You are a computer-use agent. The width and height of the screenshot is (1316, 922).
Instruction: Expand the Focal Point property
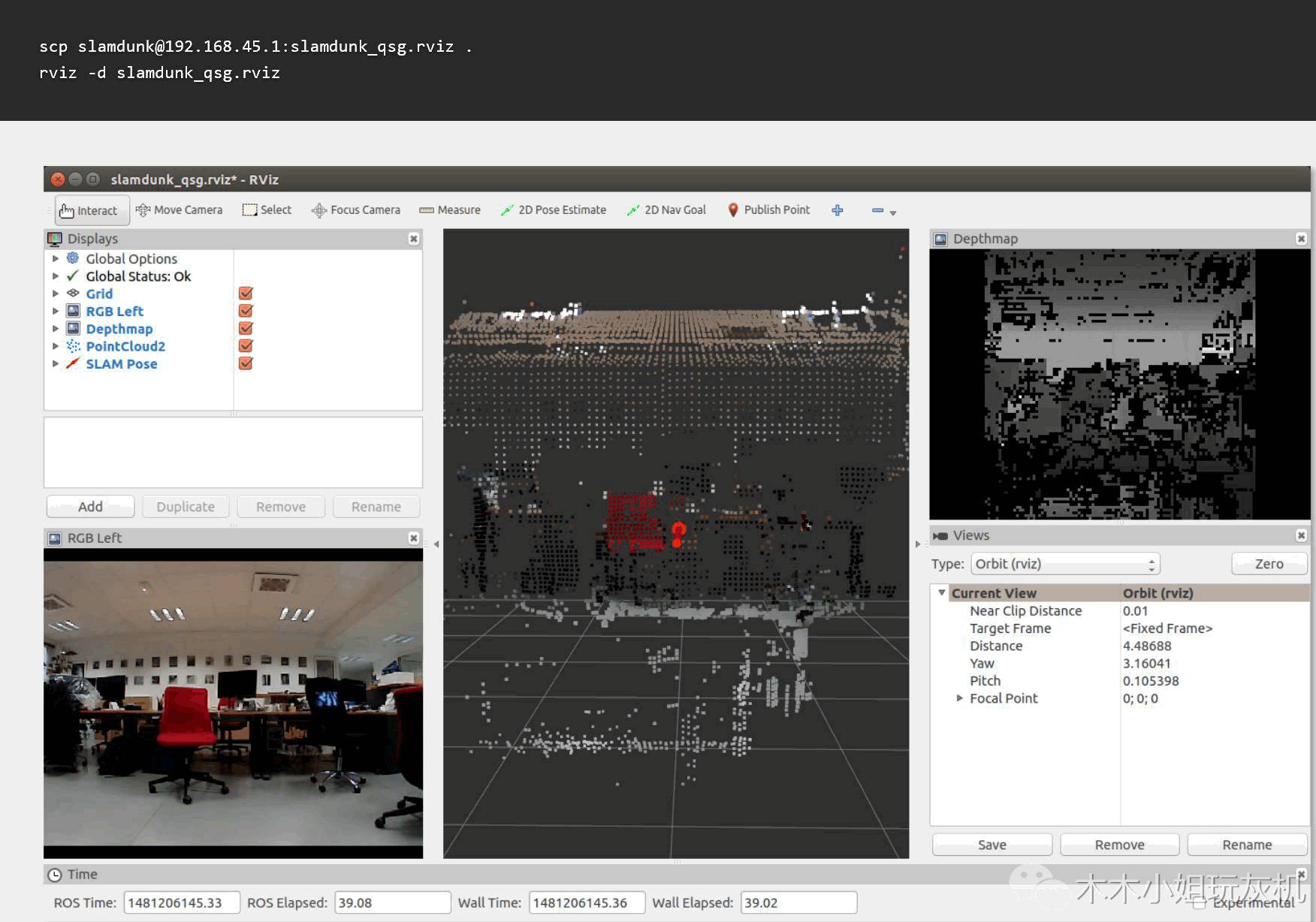click(x=959, y=698)
